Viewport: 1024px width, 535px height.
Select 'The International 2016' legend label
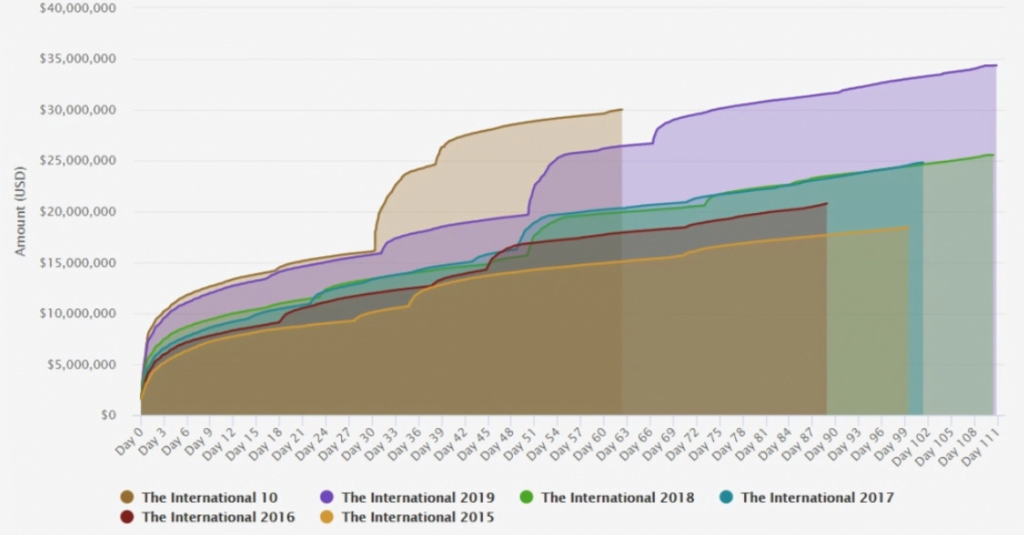click(218, 517)
